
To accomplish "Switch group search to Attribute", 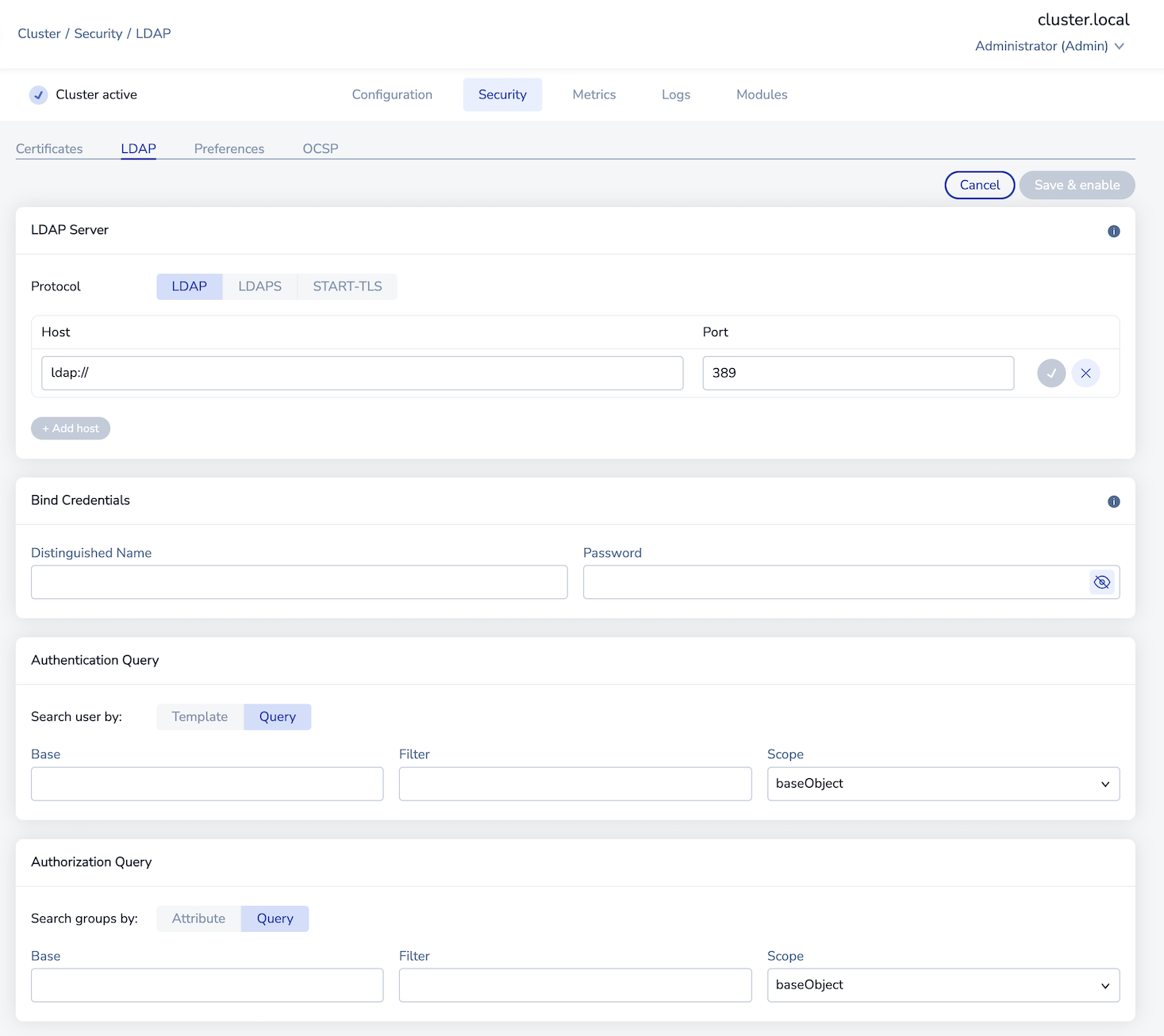I will (x=198, y=919).
